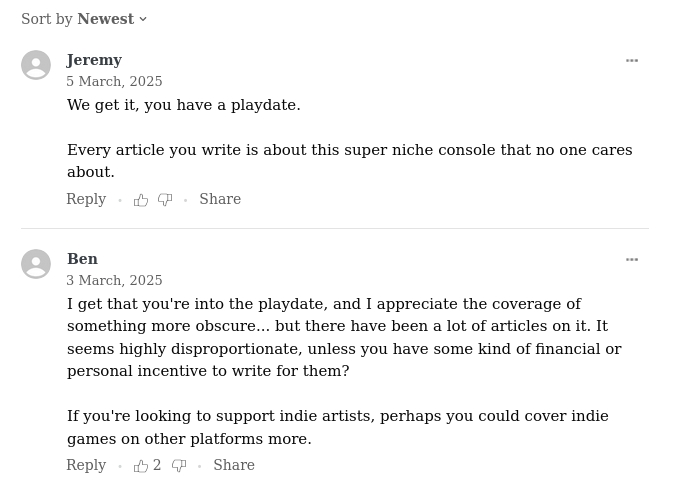676x498 pixels.
Task: Share Jeremy's comment
Action: 220,200
